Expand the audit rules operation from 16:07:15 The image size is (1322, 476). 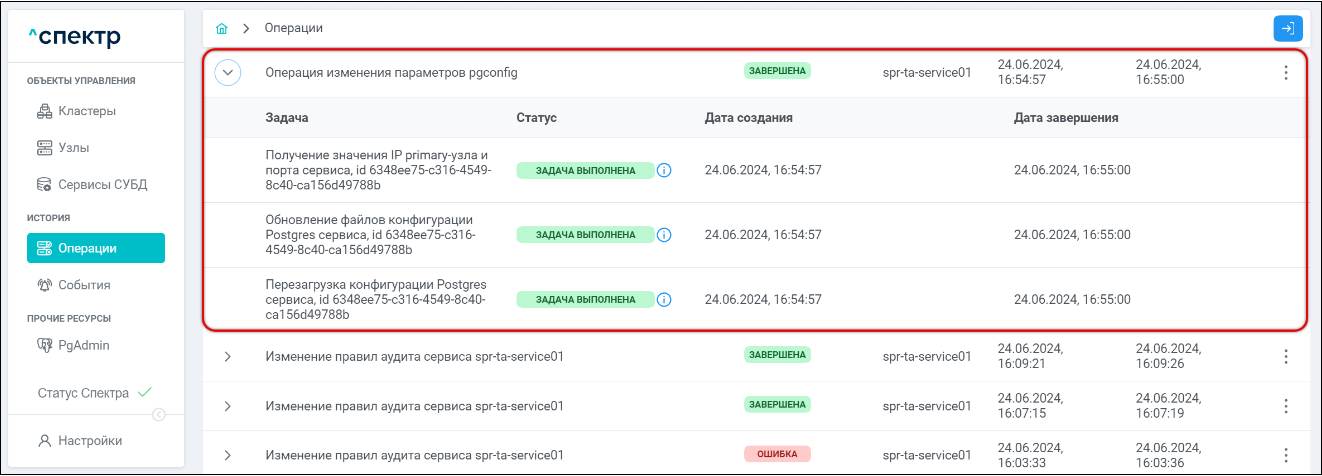[x=227, y=406]
